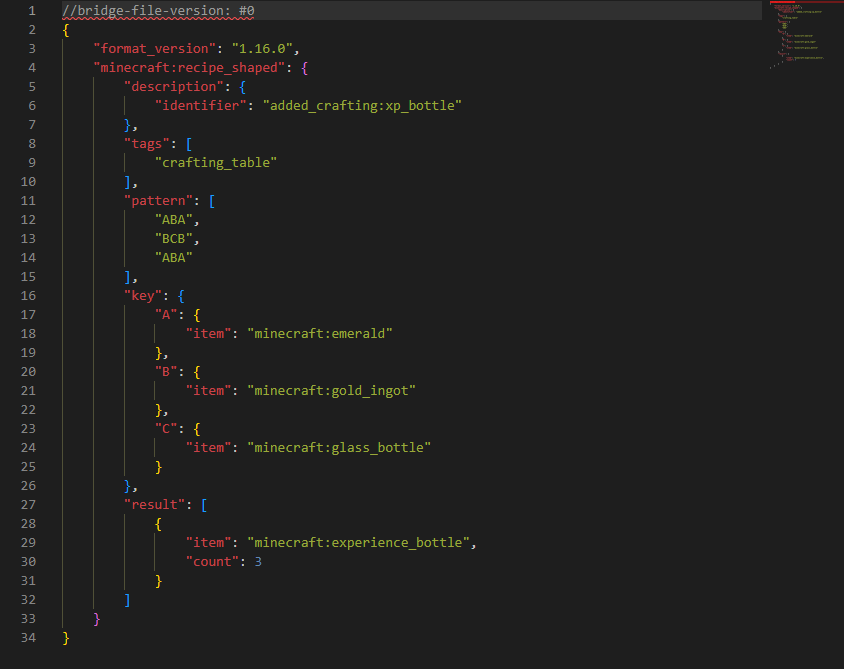Click the "minecraft:glass_bottle" item value

[x=339, y=448]
